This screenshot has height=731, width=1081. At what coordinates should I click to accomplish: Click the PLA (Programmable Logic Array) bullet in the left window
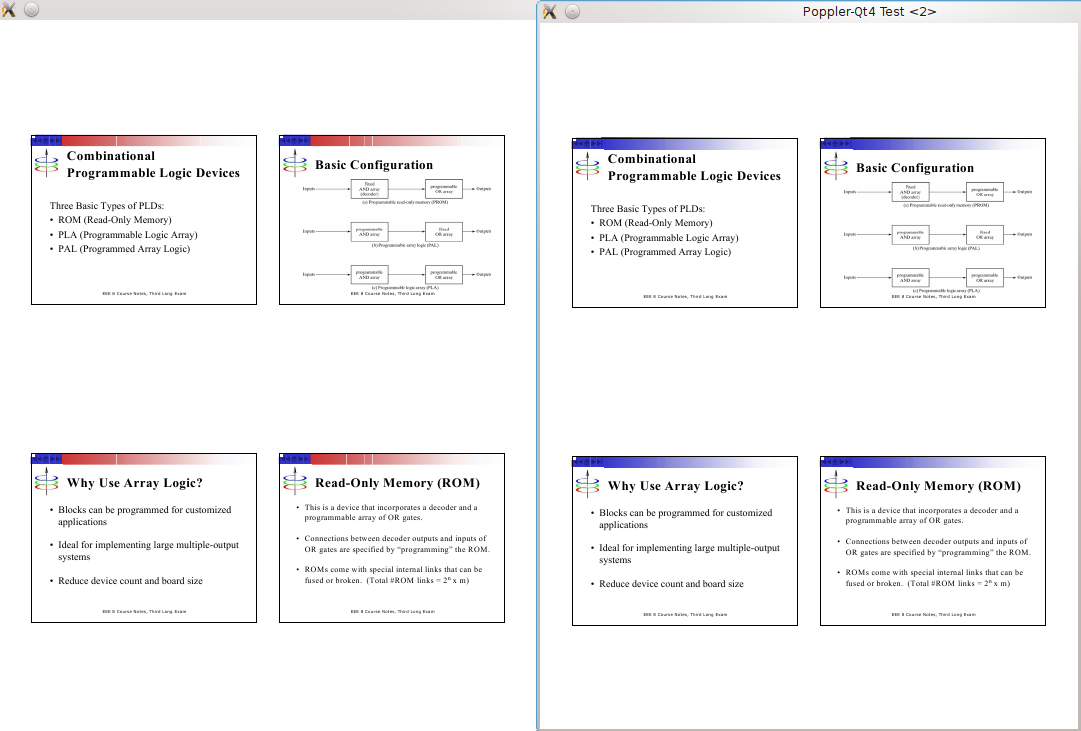(x=127, y=235)
